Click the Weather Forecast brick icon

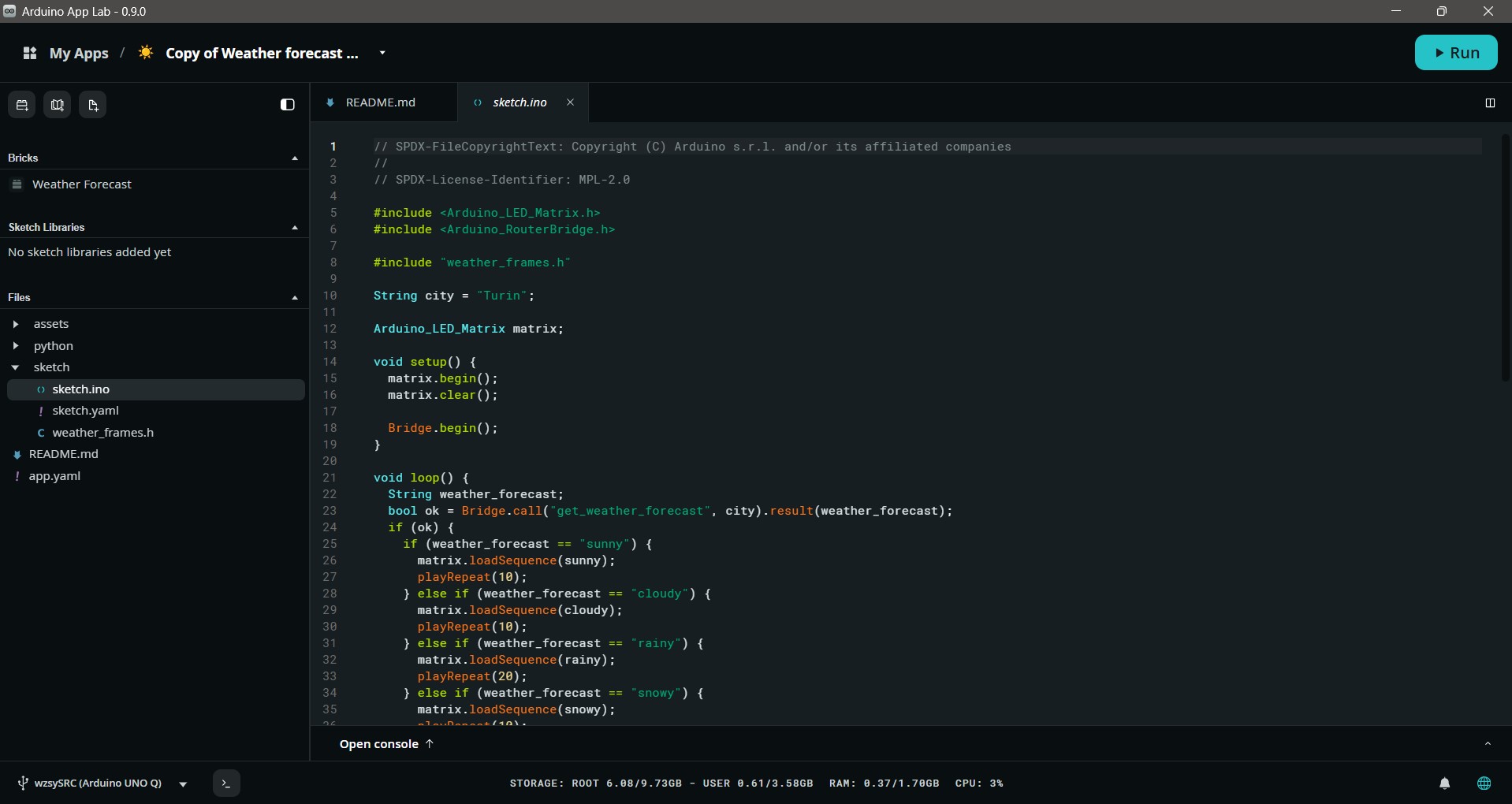[17, 184]
